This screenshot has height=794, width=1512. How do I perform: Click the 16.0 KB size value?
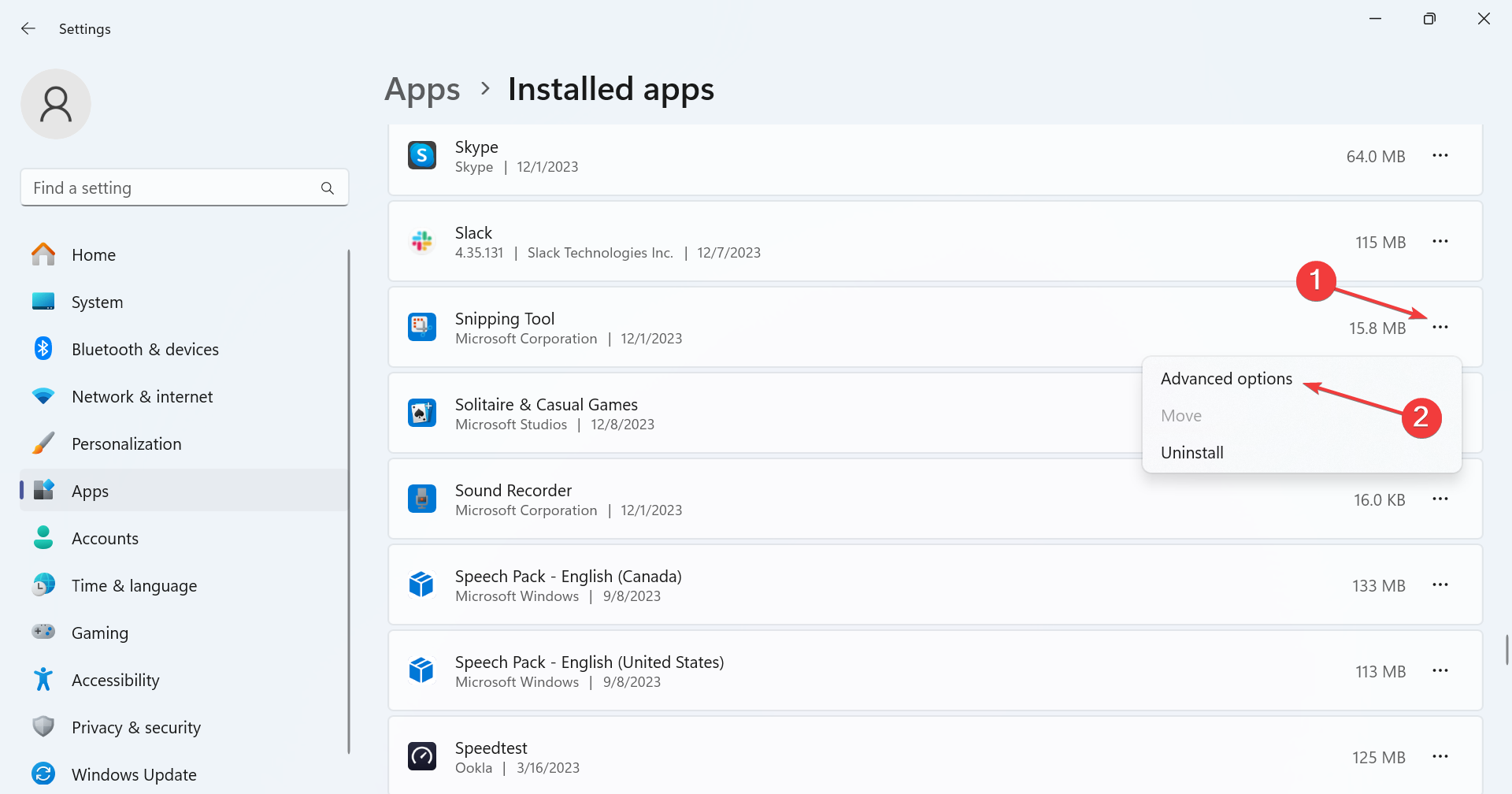pos(1380,500)
